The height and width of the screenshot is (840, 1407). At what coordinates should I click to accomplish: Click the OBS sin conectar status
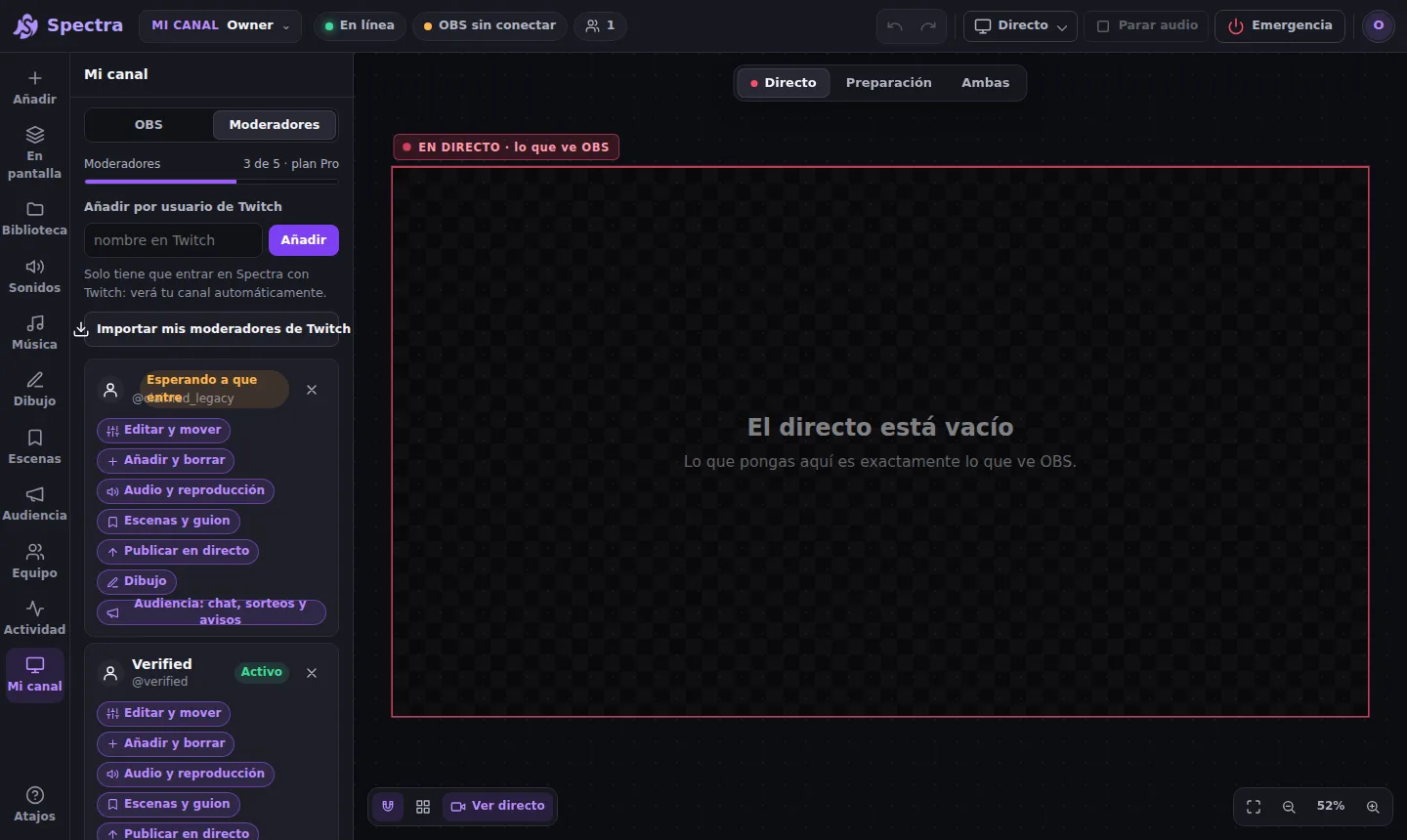click(490, 25)
